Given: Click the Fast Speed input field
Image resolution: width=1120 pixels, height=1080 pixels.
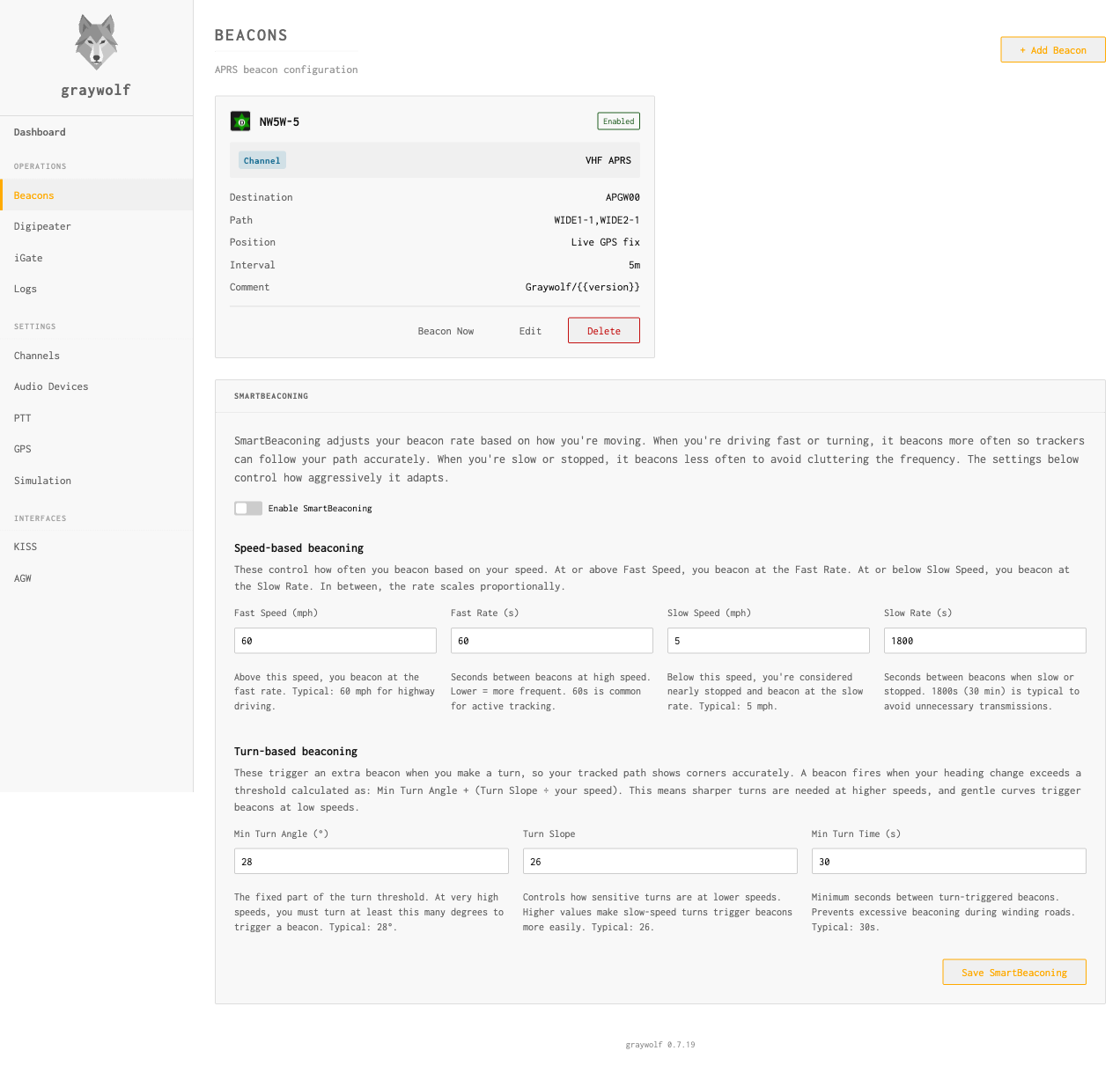Looking at the screenshot, I should 335,640.
